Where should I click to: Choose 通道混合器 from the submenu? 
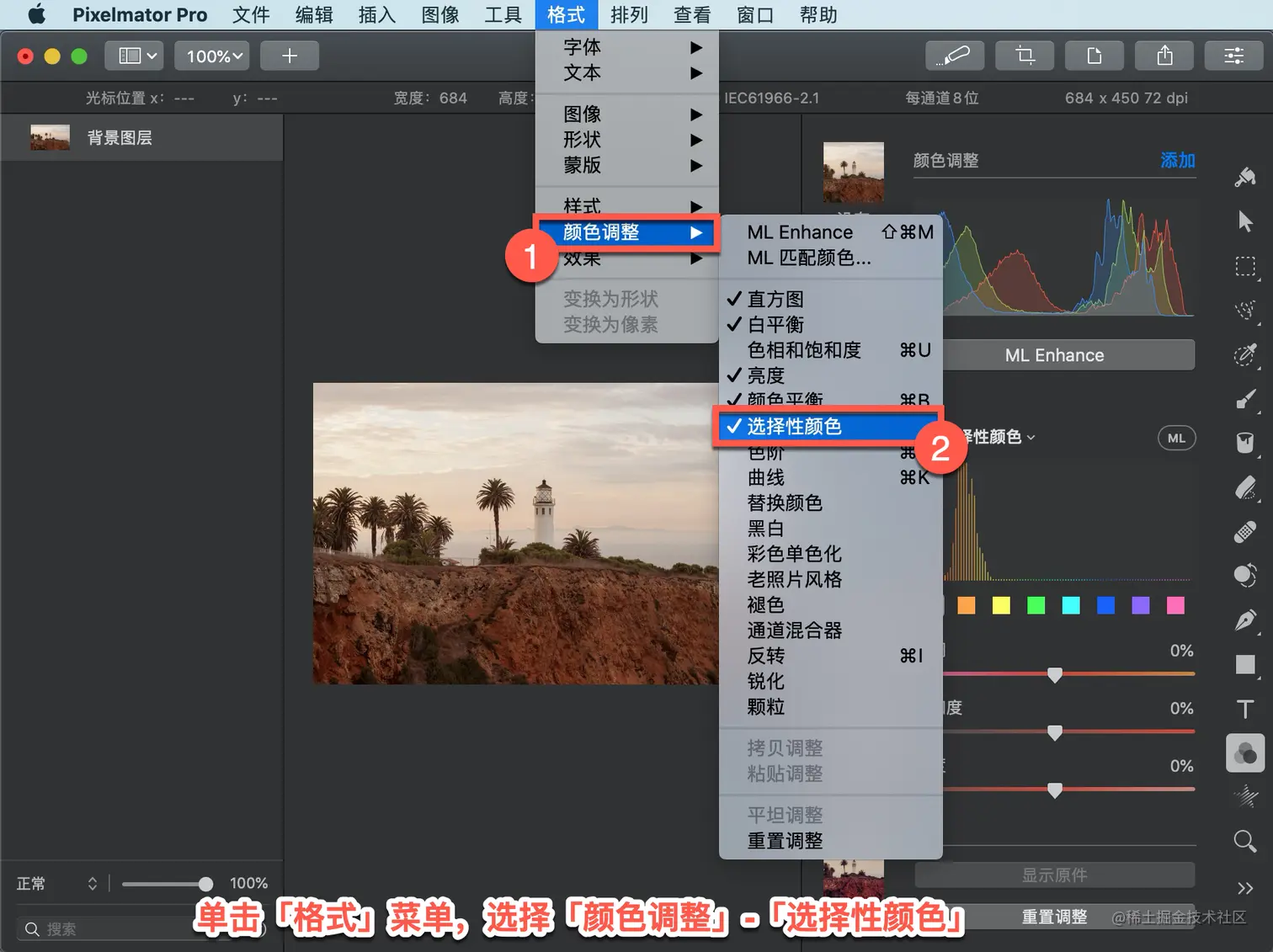(830, 630)
